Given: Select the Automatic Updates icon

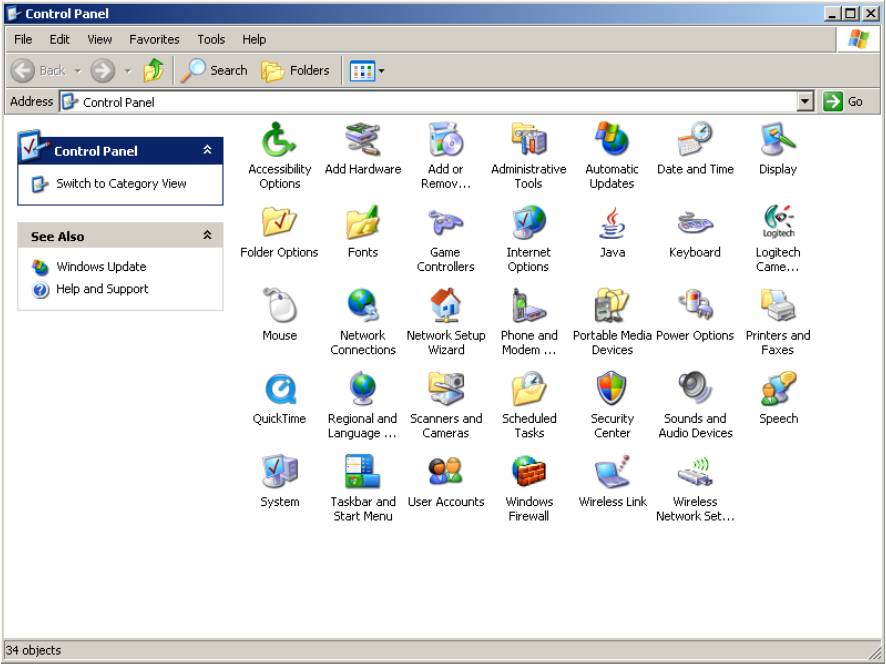Looking at the screenshot, I should [x=612, y=155].
